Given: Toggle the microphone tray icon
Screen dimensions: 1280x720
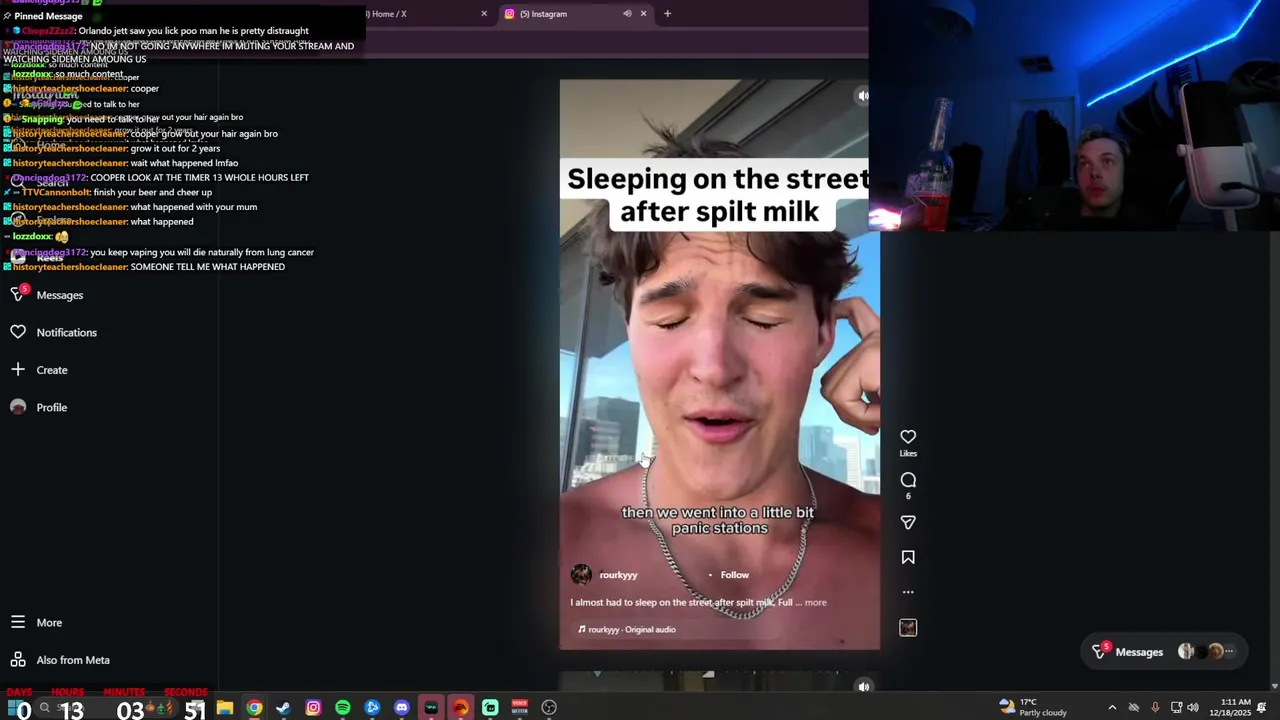Looking at the screenshot, I should point(1155,708).
